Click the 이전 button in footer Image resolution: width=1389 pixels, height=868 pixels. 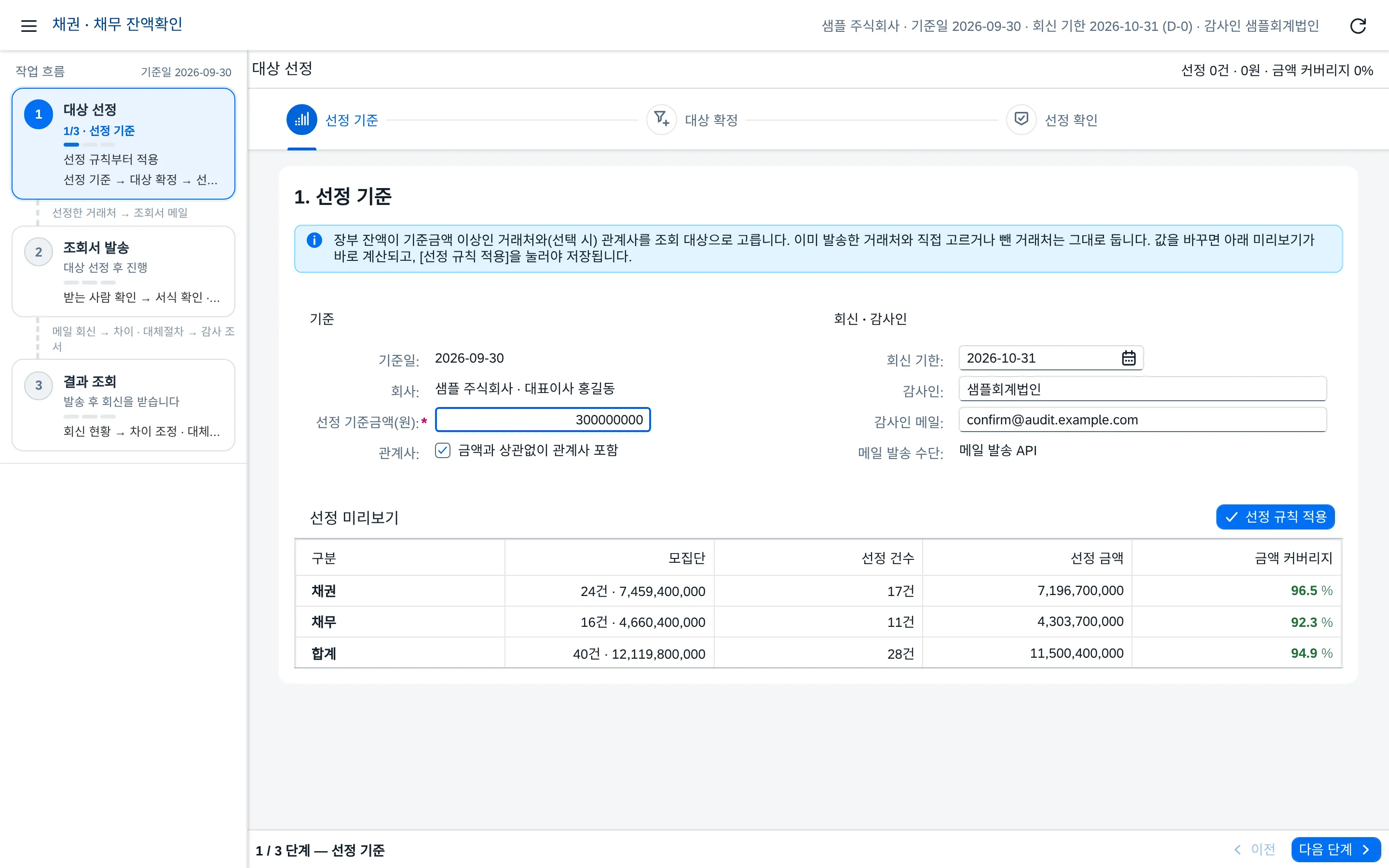(x=1255, y=849)
